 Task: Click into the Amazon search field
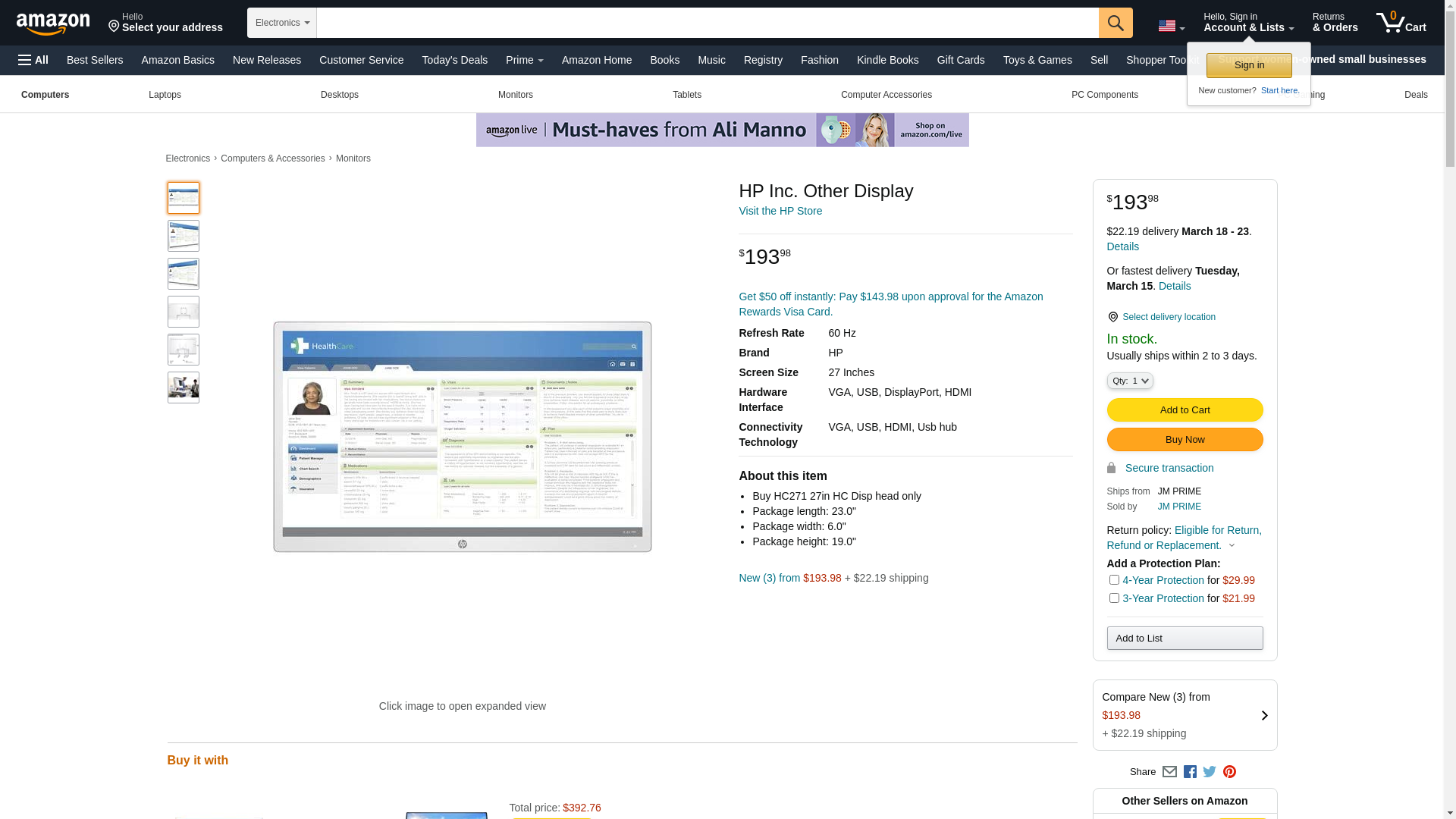(707, 23)
